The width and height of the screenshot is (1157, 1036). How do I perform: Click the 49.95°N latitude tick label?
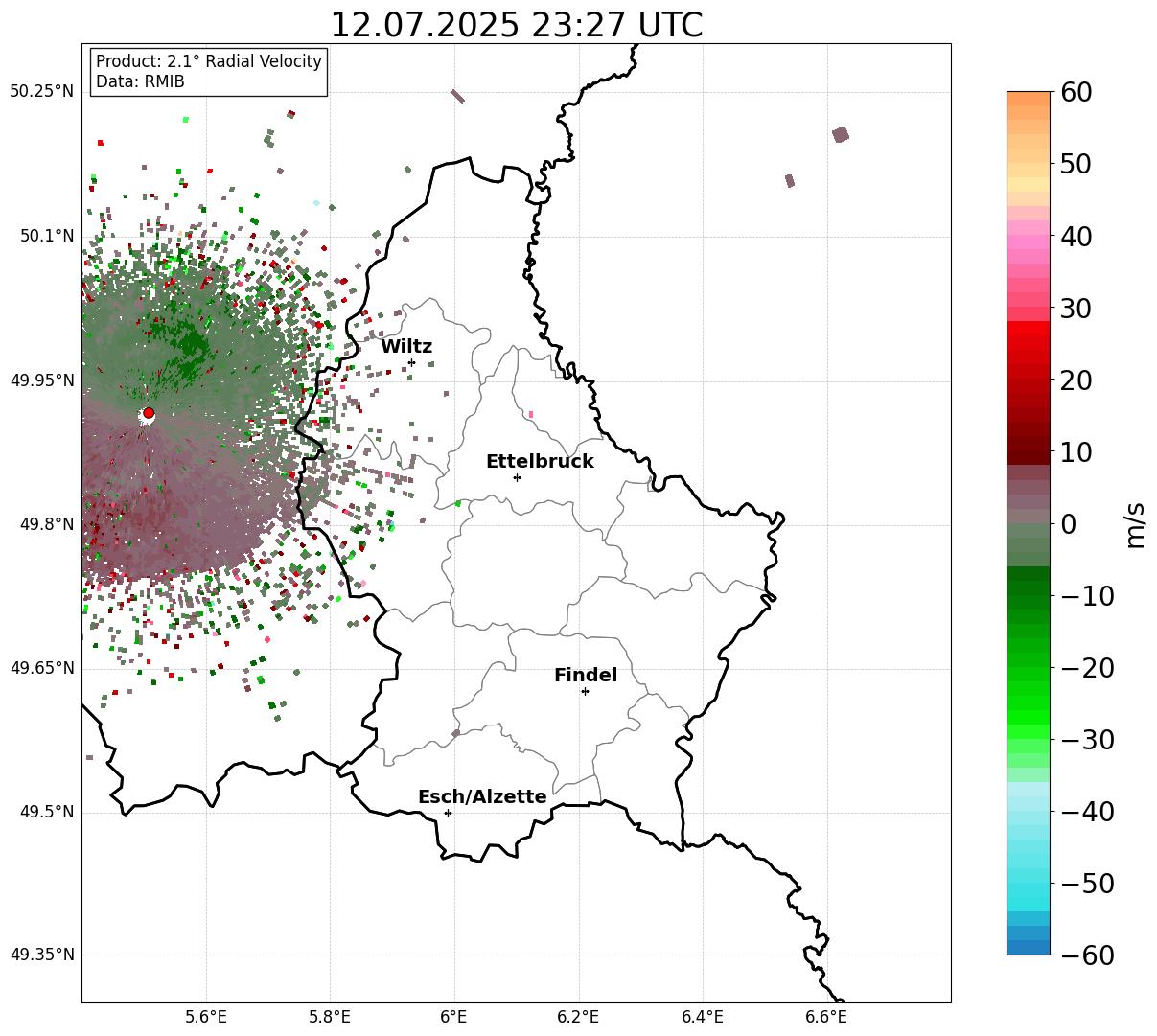point(41,380)
